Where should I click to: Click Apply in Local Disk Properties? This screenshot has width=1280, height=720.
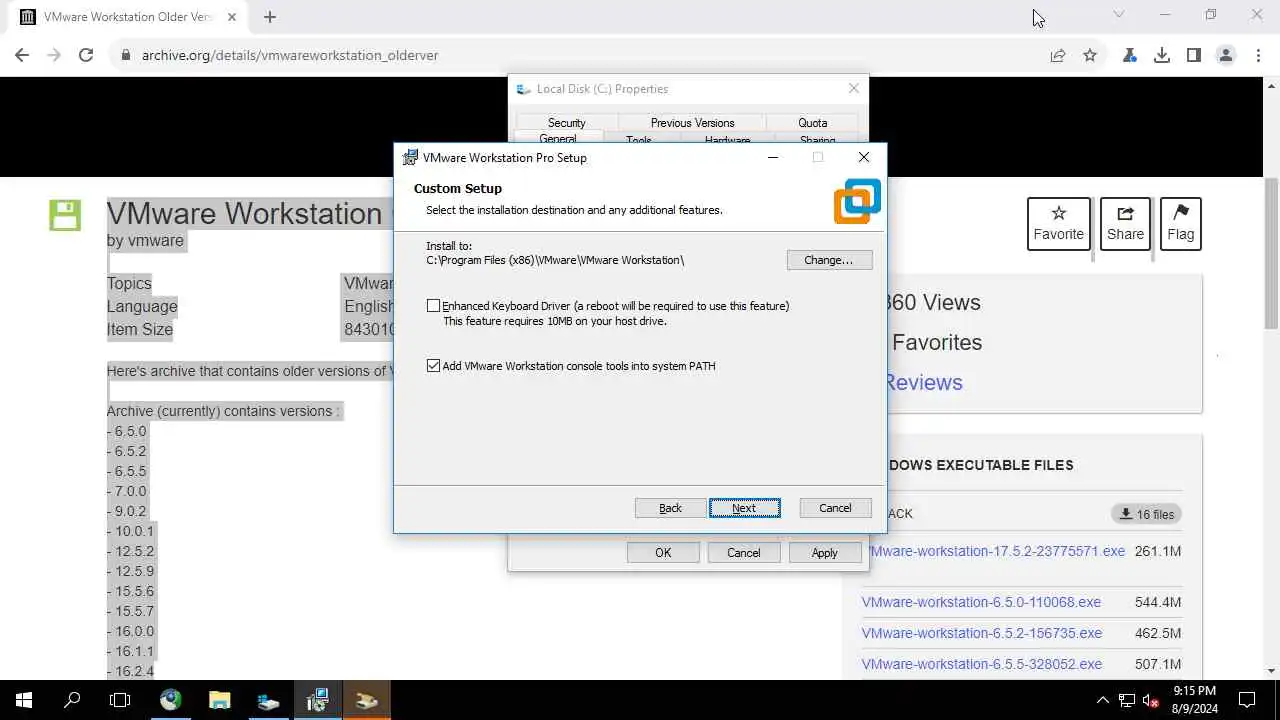[825, 552]
